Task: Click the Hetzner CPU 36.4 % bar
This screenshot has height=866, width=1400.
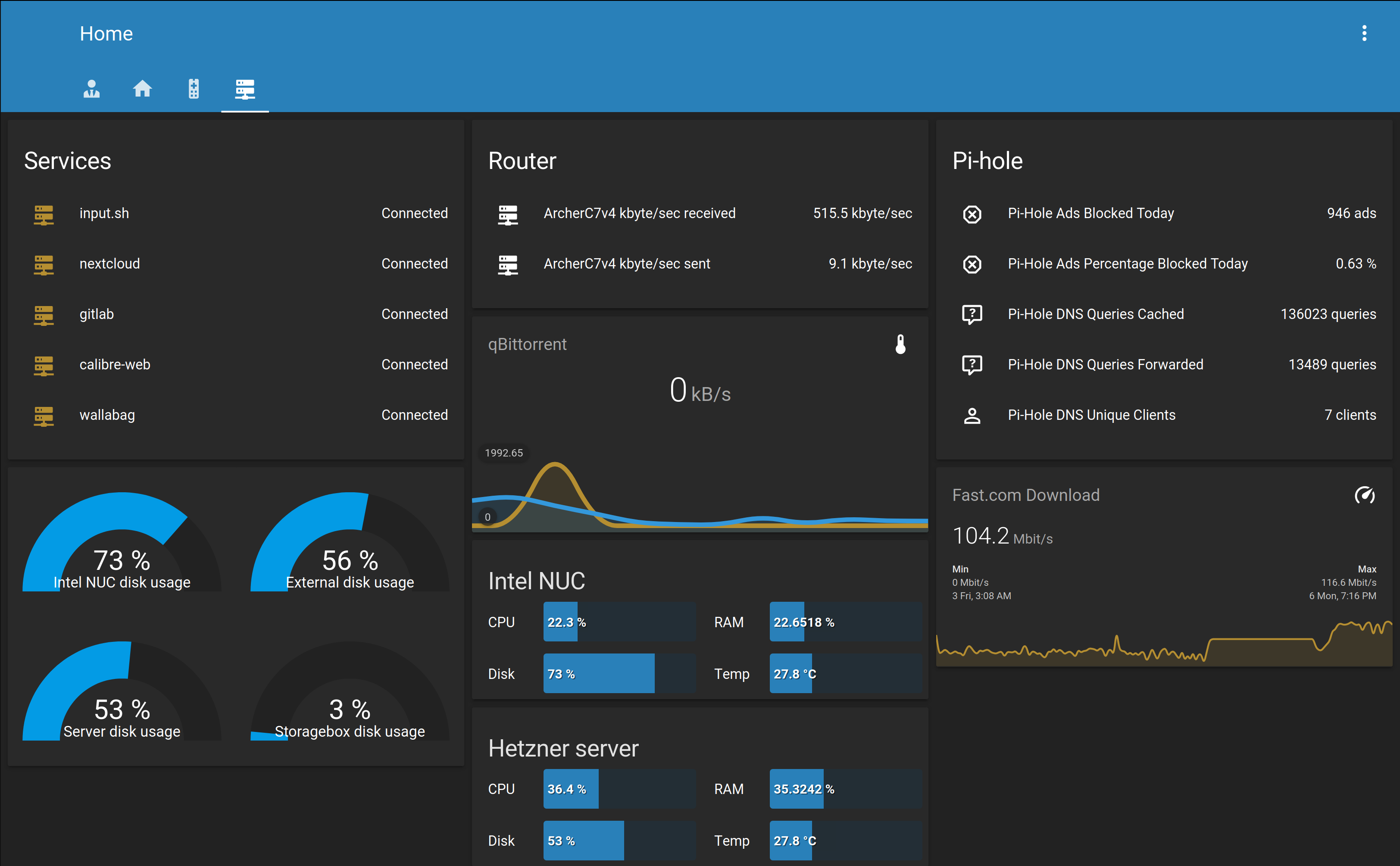Action: [619, 789]
